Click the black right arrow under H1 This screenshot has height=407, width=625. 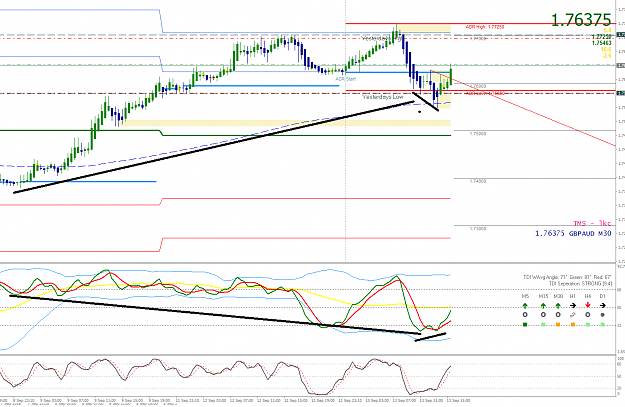(573, 306)
